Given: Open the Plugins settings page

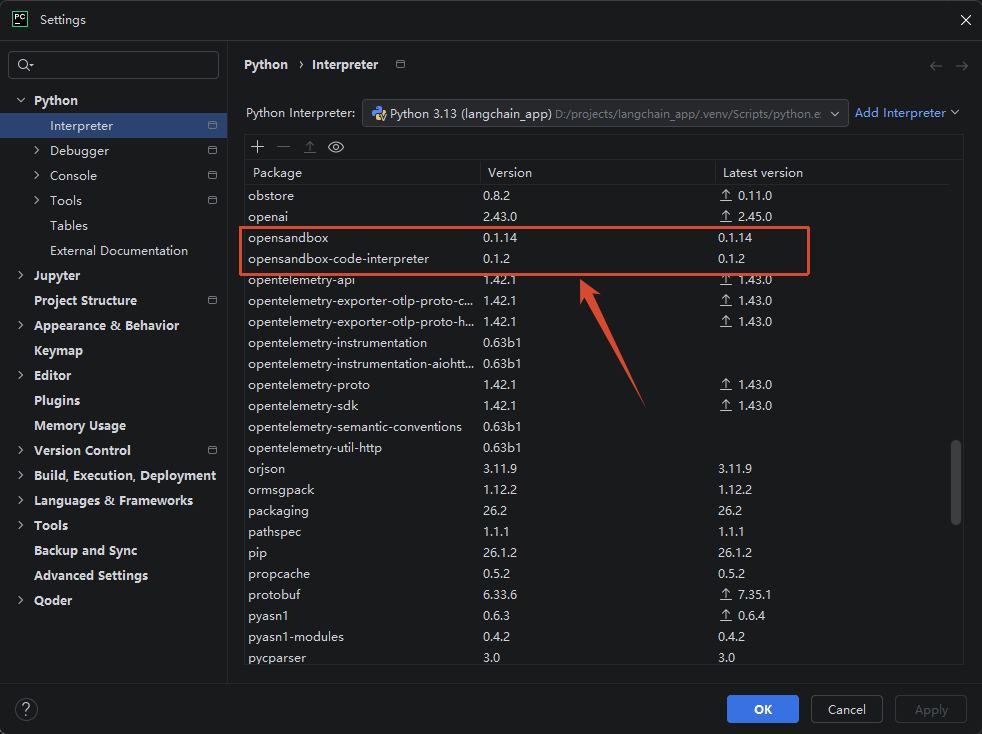Looking at the screenshot, I should pyautogui.click(x=57, y=401).
